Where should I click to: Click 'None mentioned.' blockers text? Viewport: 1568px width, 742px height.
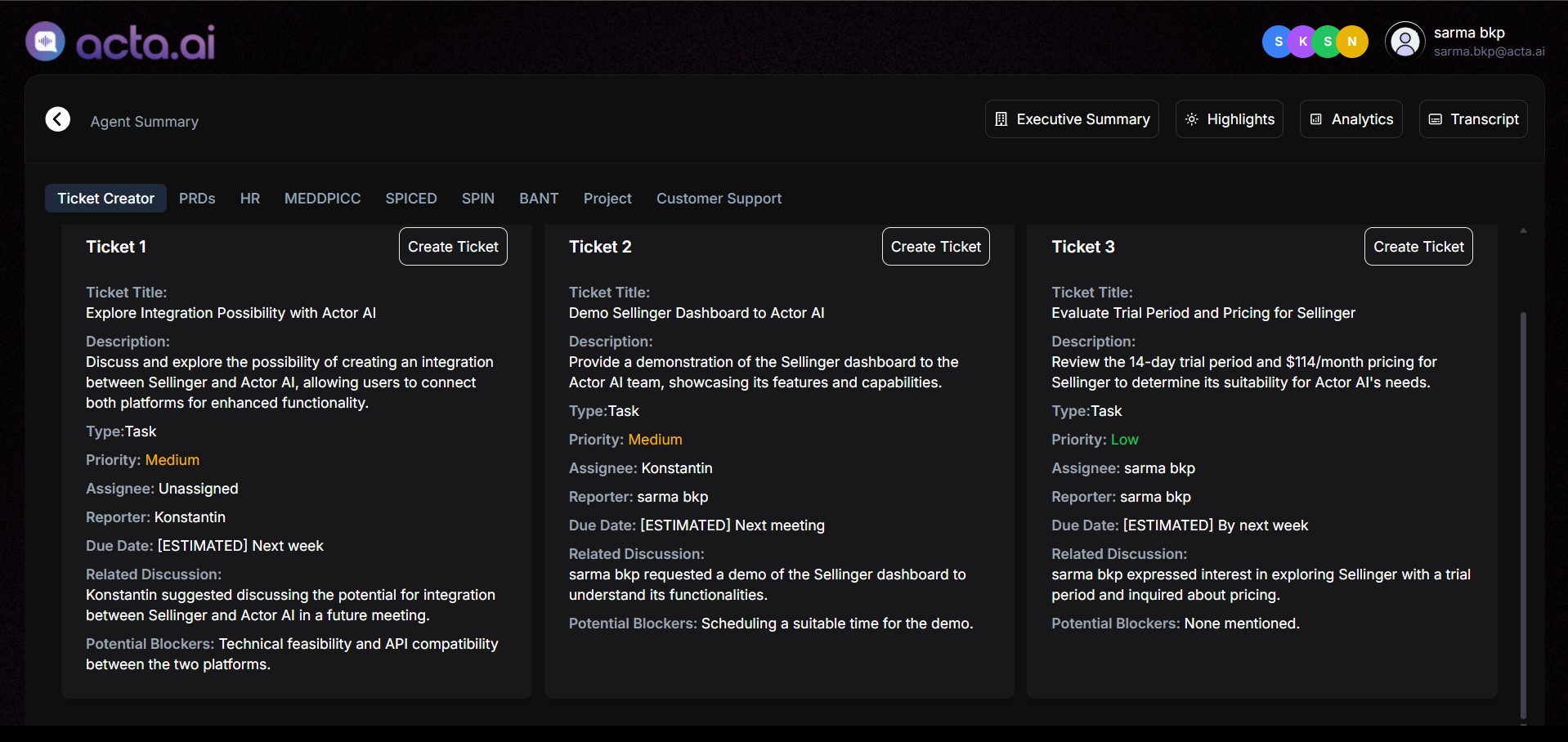[1242, 624]
